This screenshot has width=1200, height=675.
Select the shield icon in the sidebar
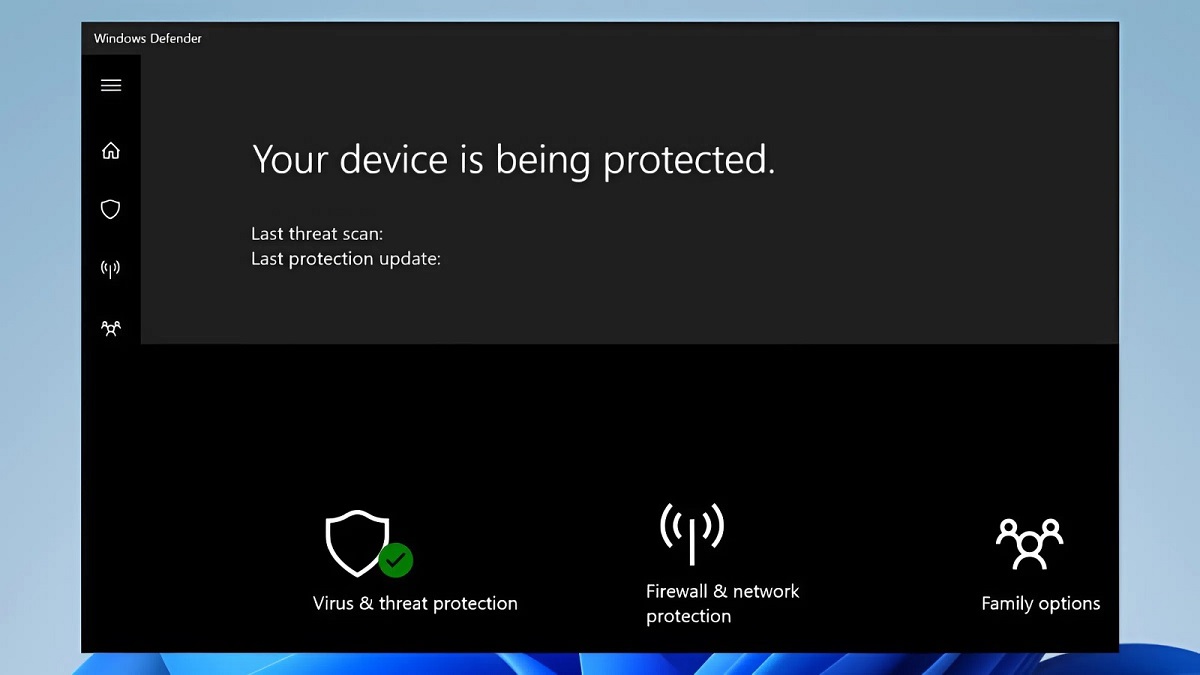(x=111, y=209)
